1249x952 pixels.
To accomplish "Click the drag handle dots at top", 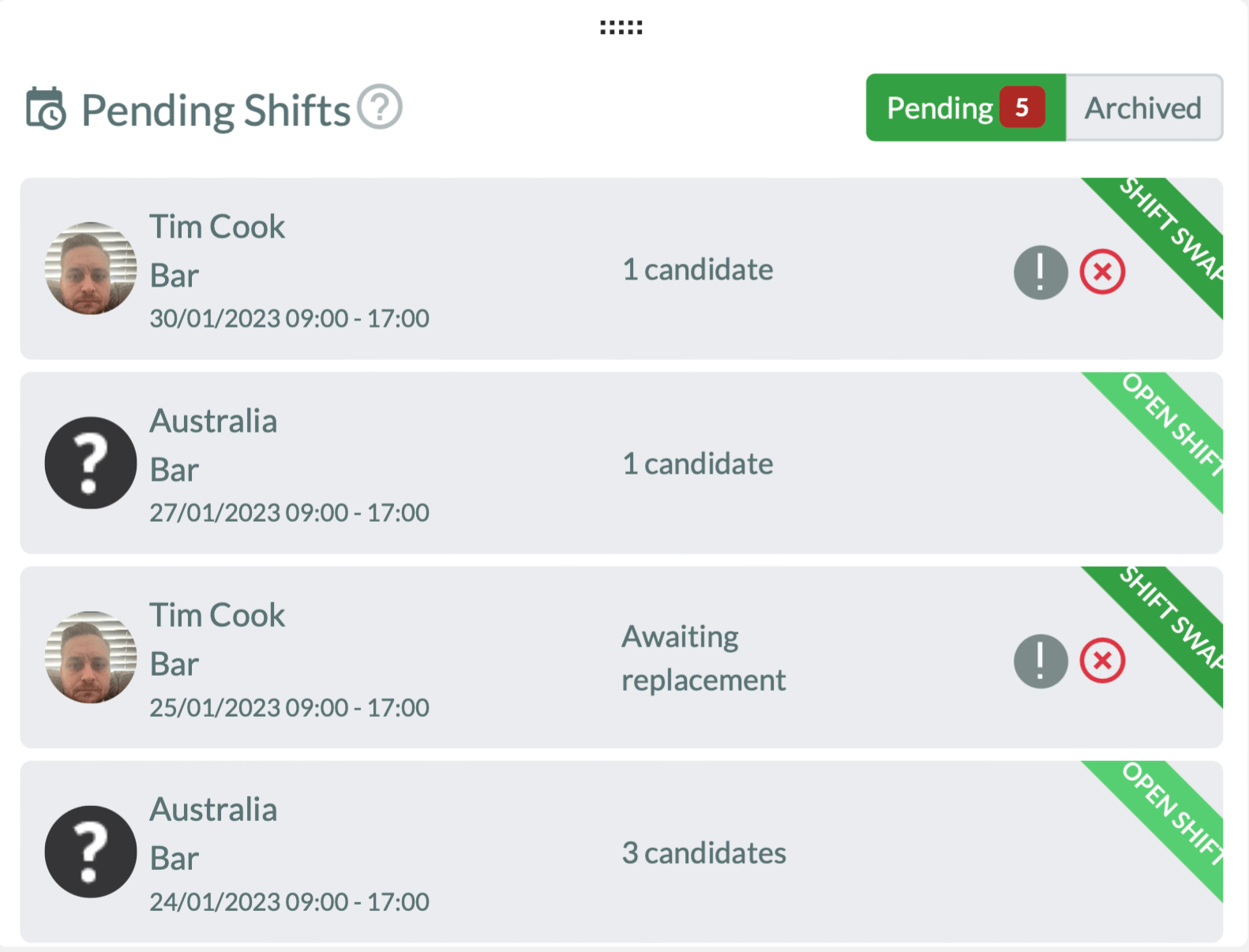I will pyautogui.click(x=621, y=28).
